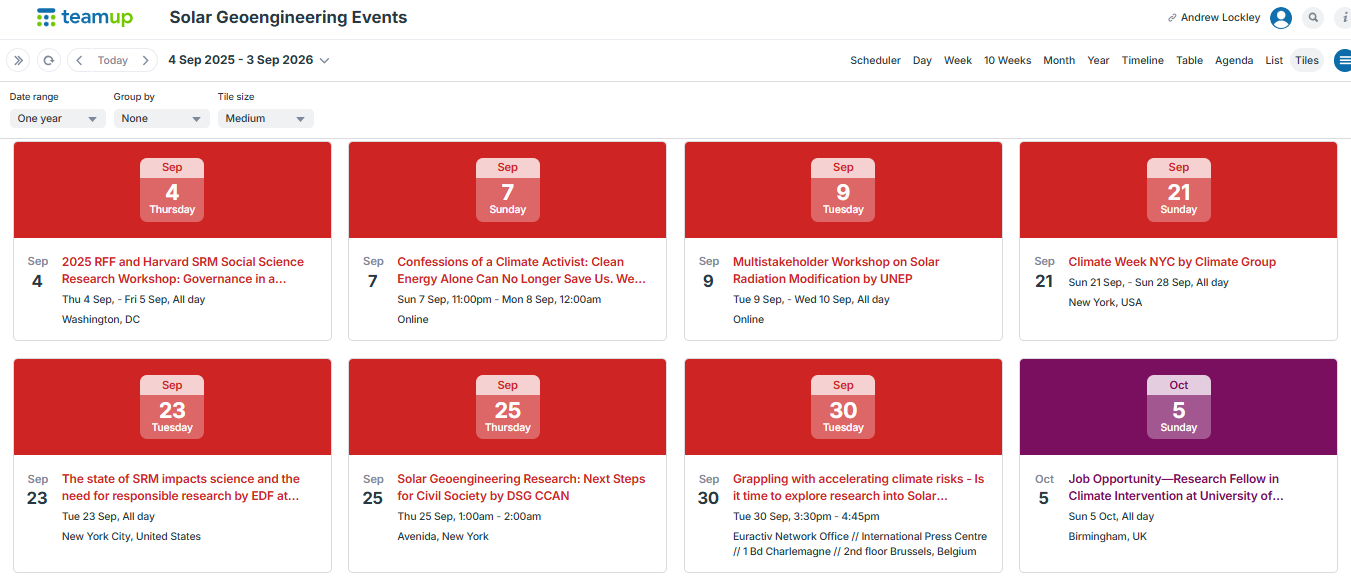1351x578 pixels.
Task: Click the New York City, United States location
Action: 131,536
